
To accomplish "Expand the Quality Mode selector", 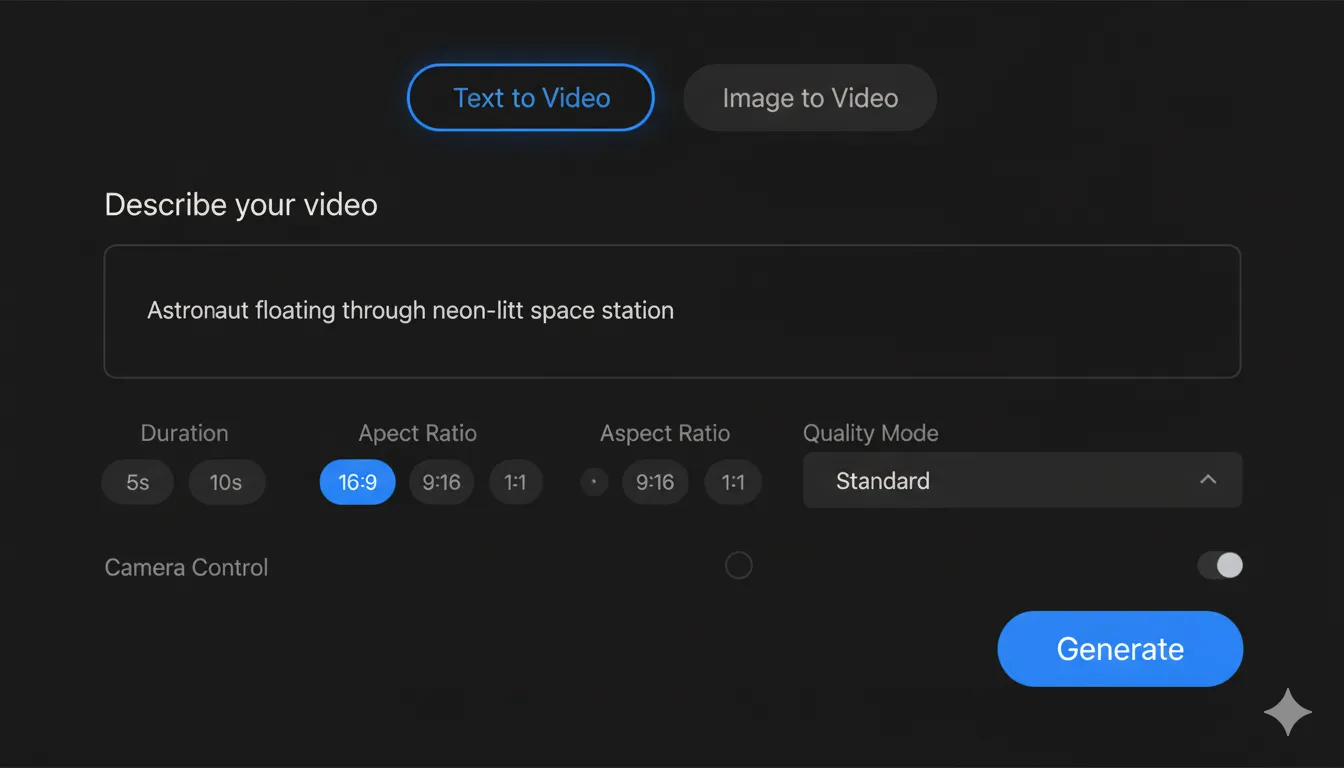I will click(x=1021, y=480).
